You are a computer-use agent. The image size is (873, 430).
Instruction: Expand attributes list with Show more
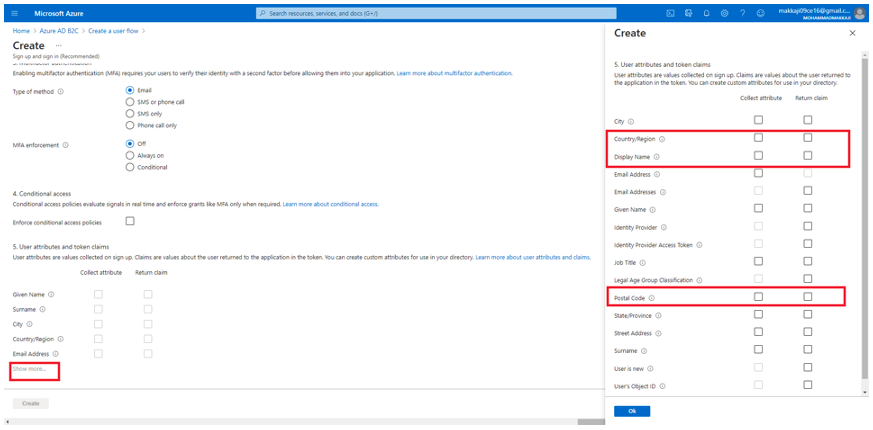[x=30, y=369]
